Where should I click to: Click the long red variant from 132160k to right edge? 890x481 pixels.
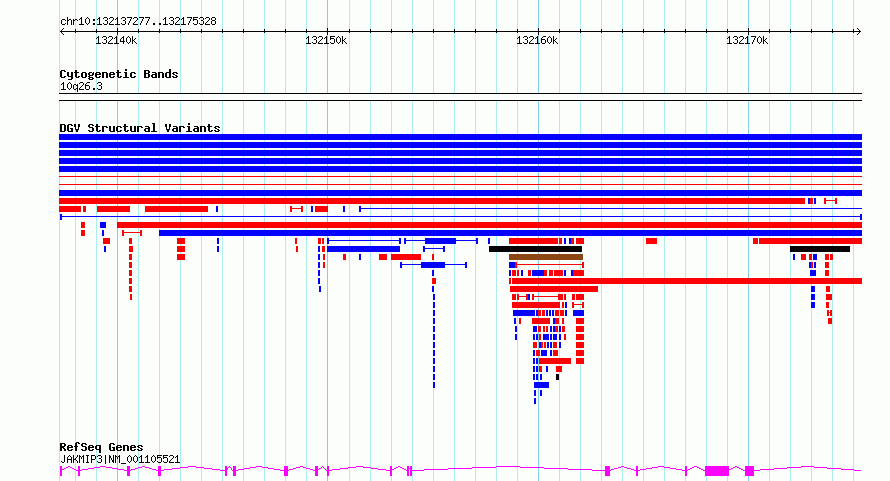tap(686, 281)
